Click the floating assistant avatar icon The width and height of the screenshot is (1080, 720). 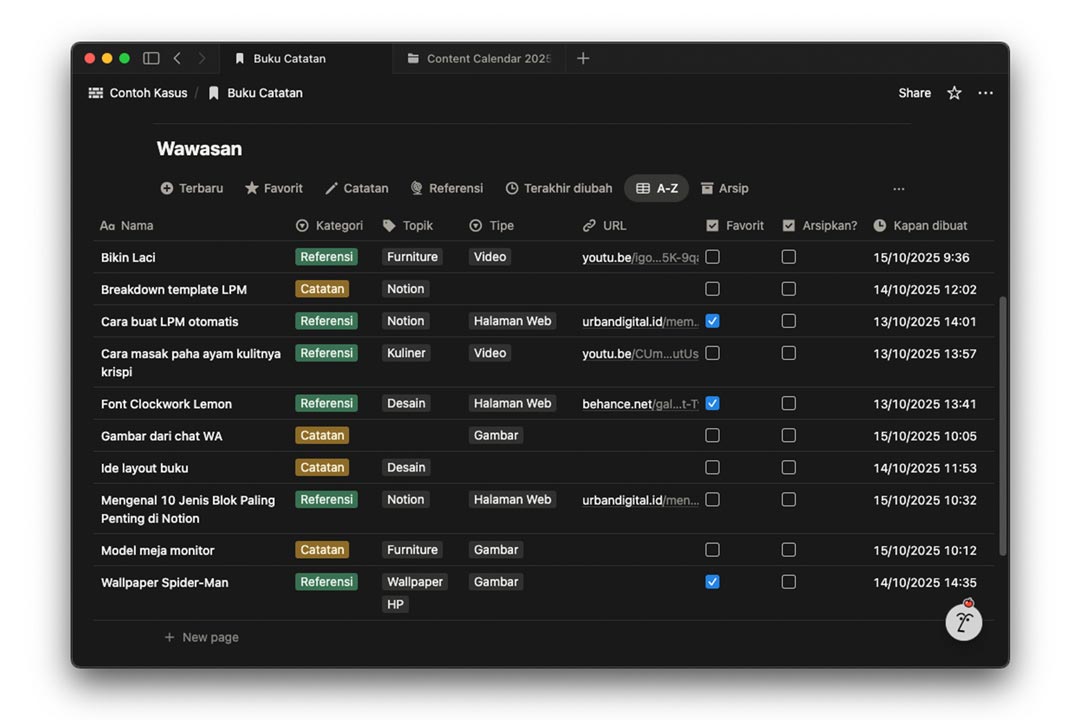click(x=964, y=622)
